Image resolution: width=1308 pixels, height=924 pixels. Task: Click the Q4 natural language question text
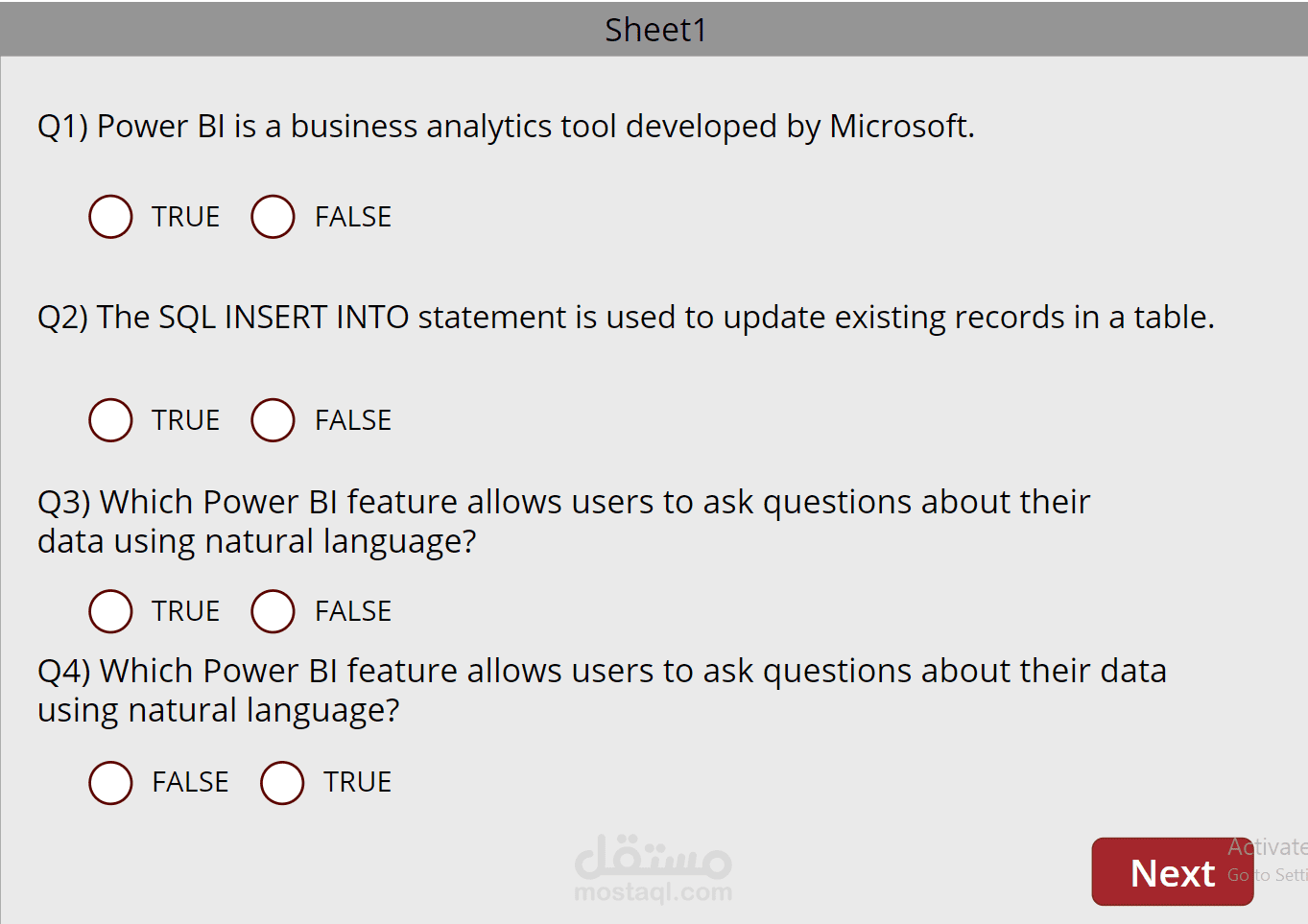pos(602,691)
